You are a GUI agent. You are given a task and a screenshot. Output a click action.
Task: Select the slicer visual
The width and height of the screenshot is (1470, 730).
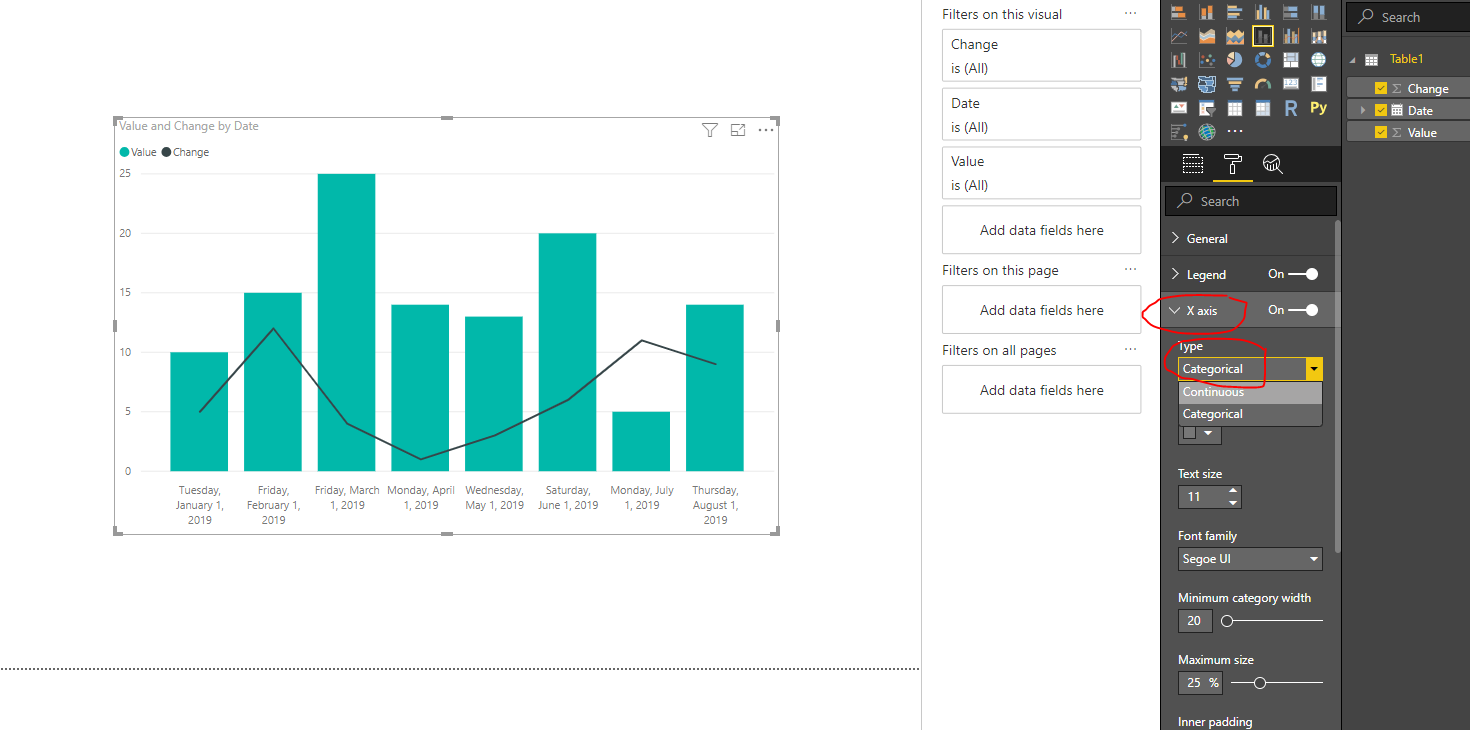pyautogui.click(x=1207, y=108)
